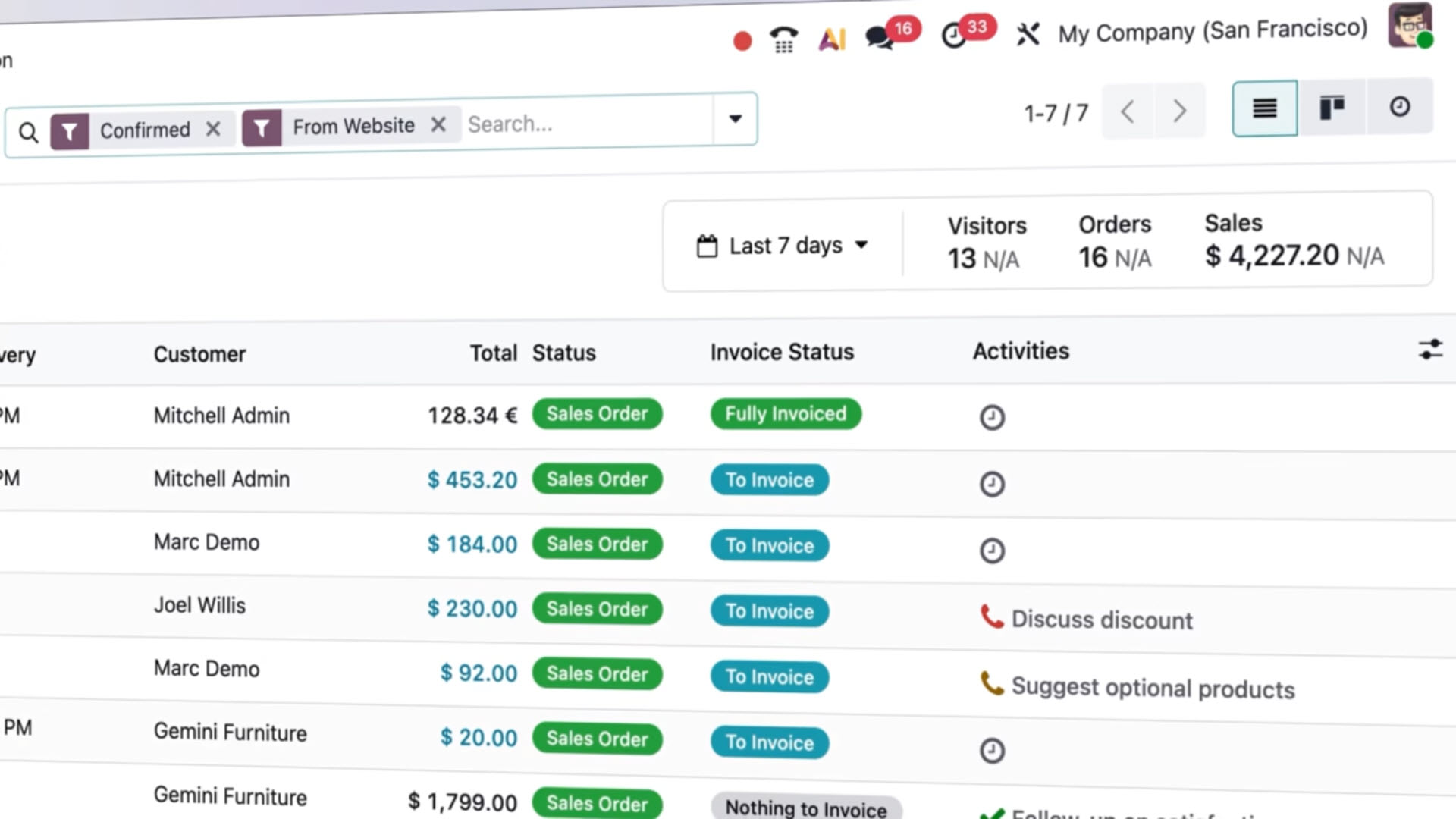Image resolution: width=1456 pixels, height=819 pixels.
Task: Switch to the activity view
Action: click(x=1399, y=106)
